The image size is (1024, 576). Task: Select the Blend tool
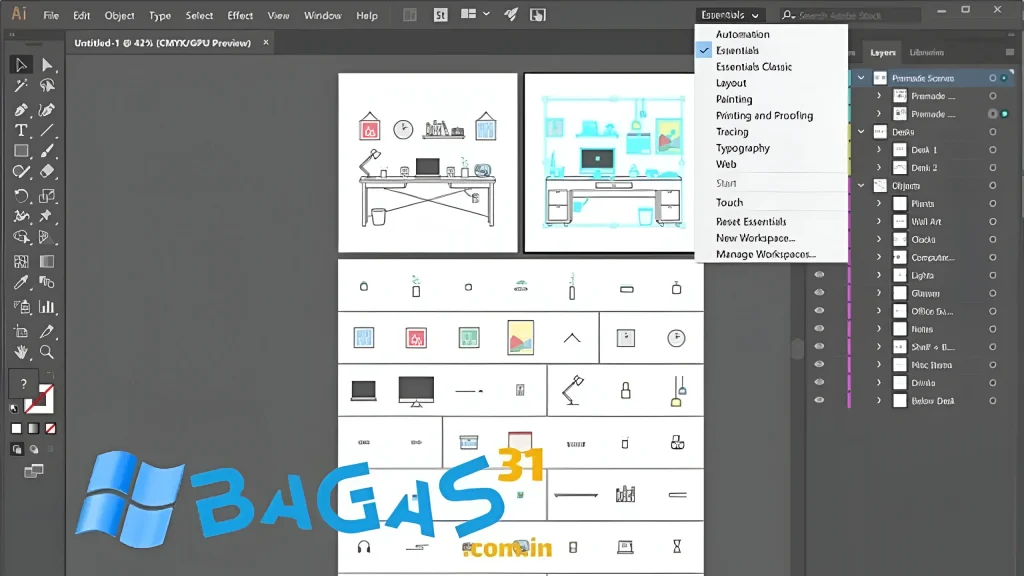click(x=46, y=282)
